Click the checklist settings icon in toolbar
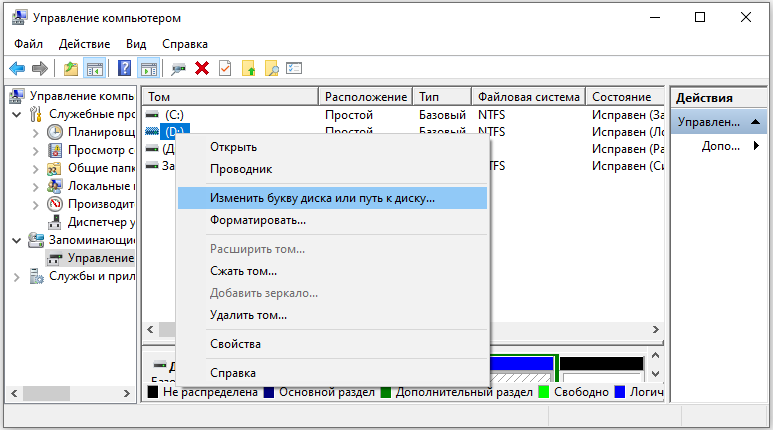The image size is (773, 430). pos(294,68)
